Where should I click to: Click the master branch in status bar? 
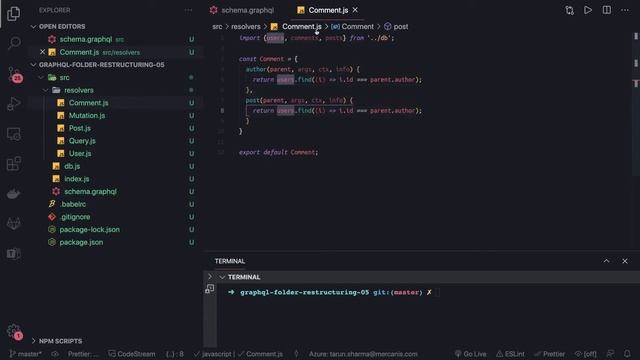point(25,354)
